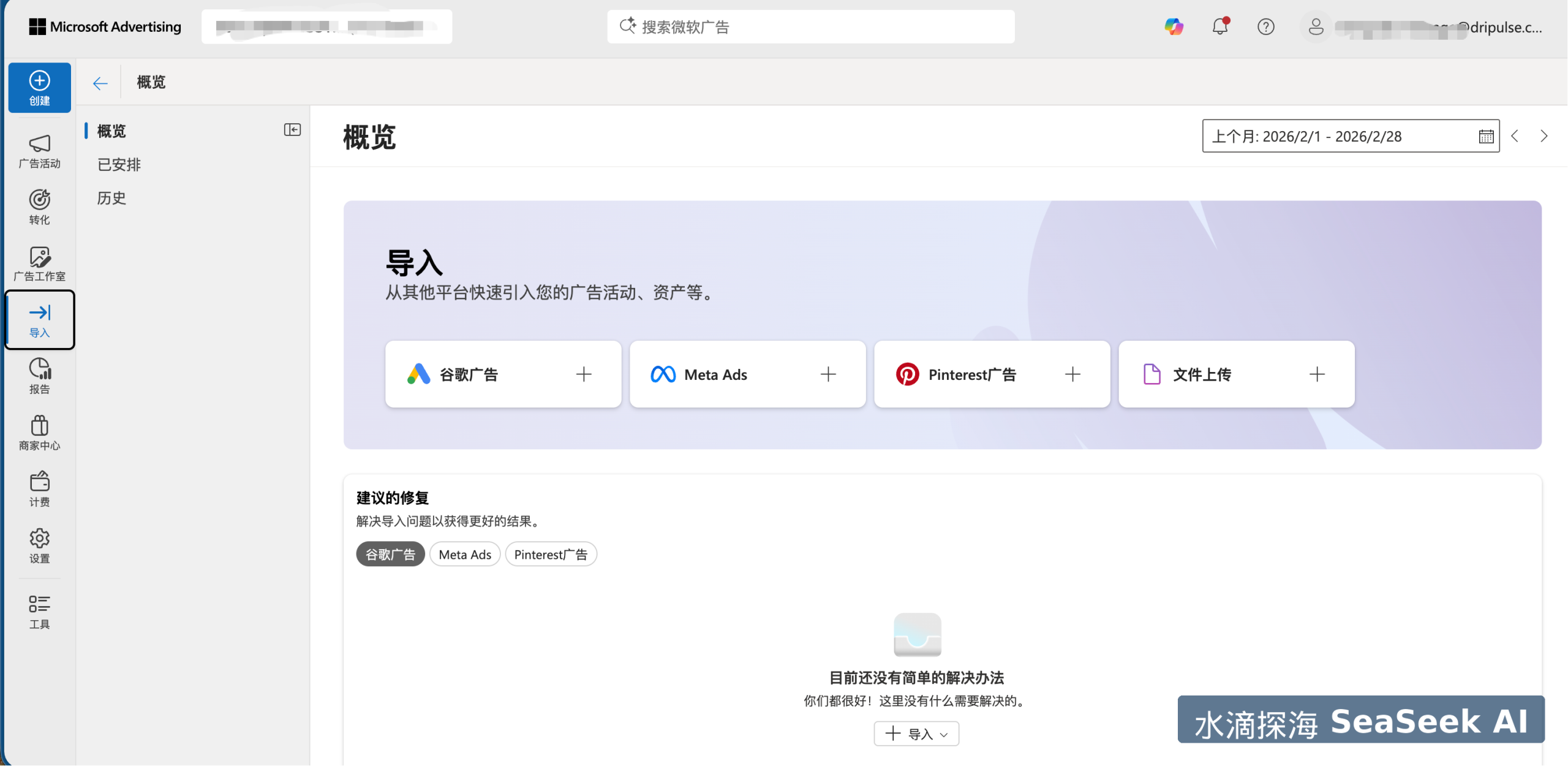Switch to the 已安排 tab

118,164
